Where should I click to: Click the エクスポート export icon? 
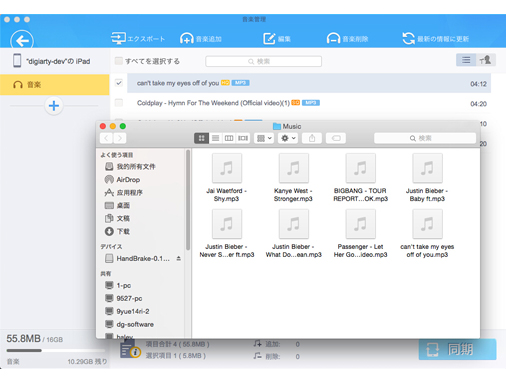pos(118,38)
